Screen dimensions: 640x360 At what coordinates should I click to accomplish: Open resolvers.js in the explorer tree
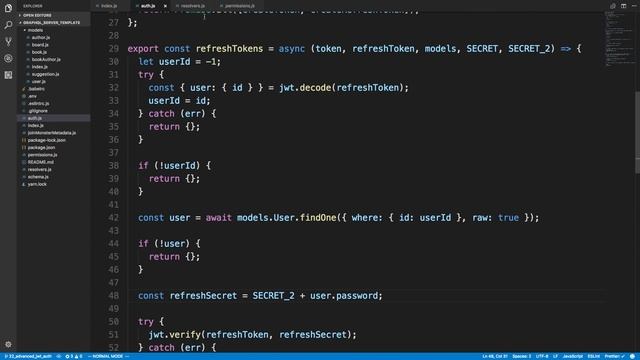pos(39,169)
